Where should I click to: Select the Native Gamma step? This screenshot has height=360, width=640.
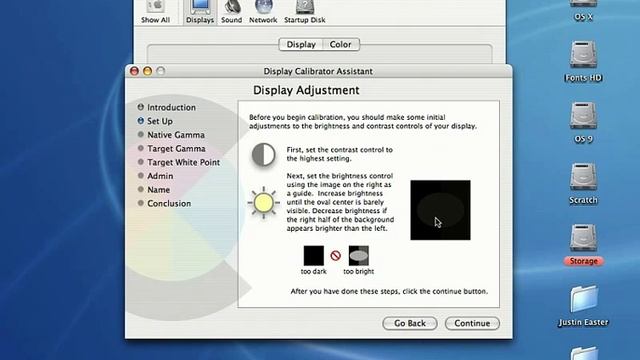171,135
